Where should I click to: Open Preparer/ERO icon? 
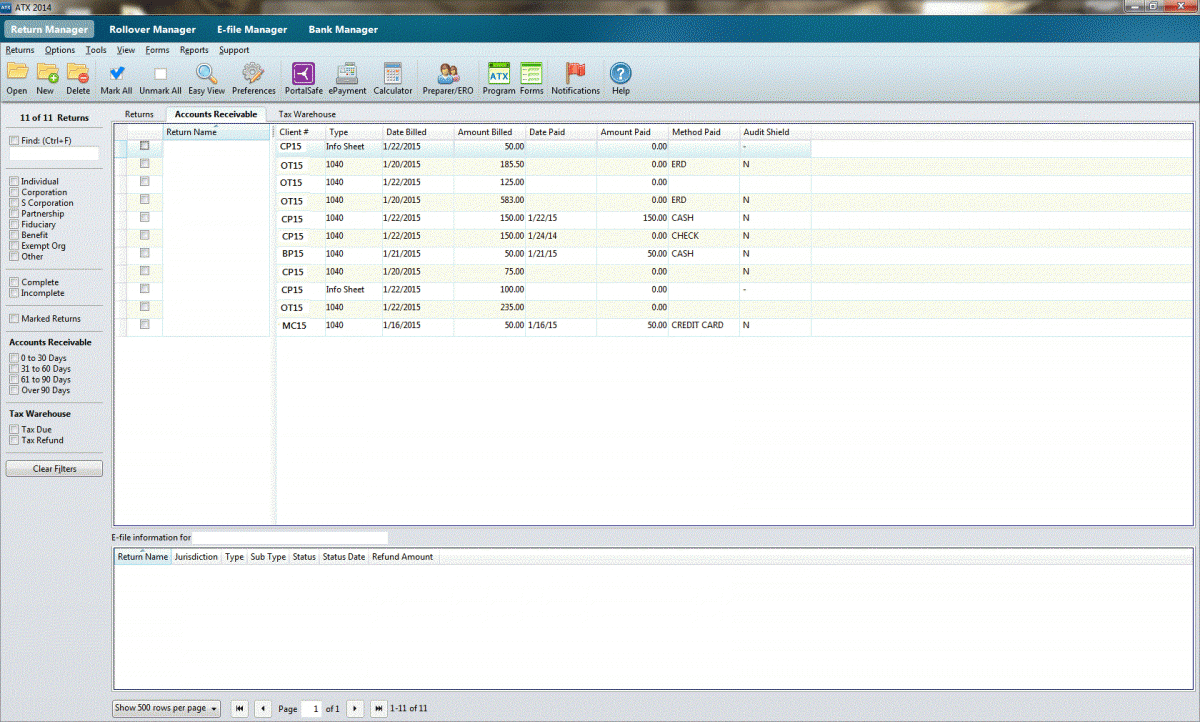tap(448, 73)
